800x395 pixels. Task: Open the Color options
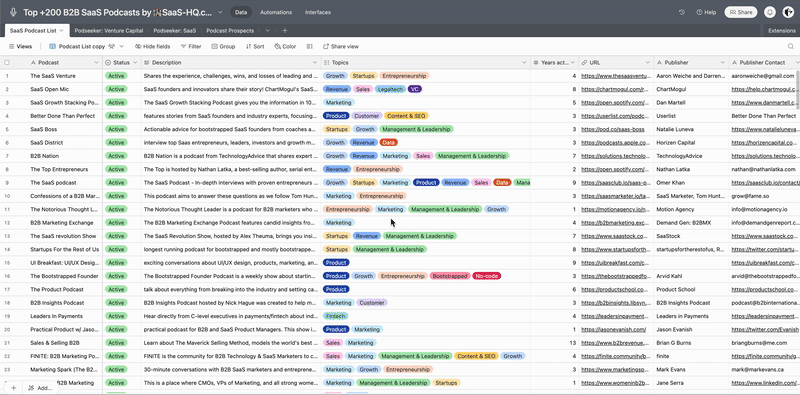tap(285, 46)
